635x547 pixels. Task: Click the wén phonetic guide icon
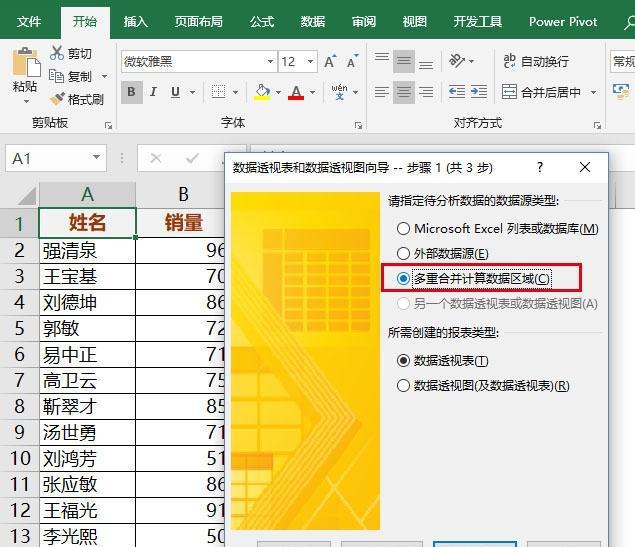click(x=339, y=92)
